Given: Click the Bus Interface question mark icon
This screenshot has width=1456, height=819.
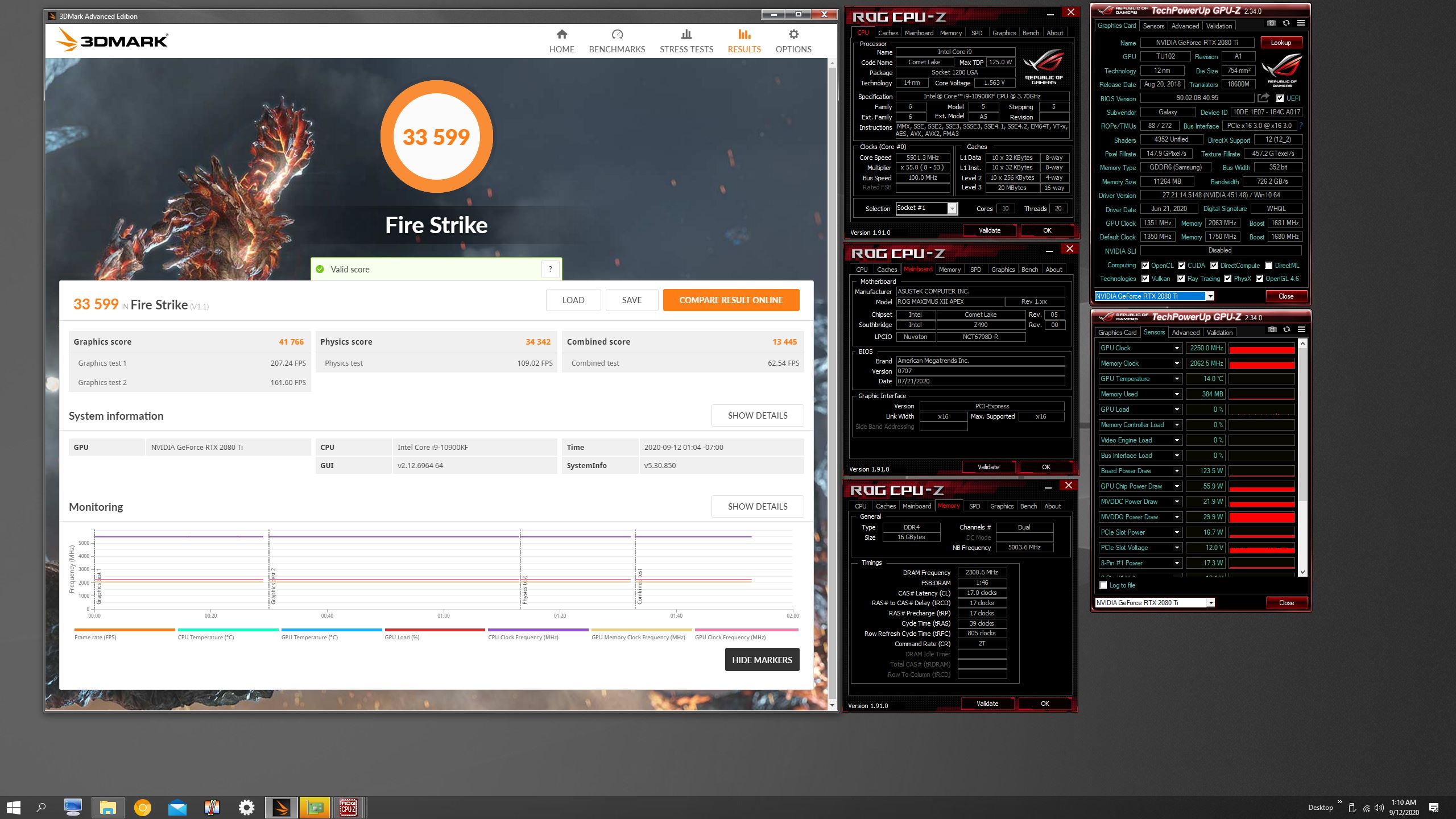Looking at the screenshot, I should 1301,126.
